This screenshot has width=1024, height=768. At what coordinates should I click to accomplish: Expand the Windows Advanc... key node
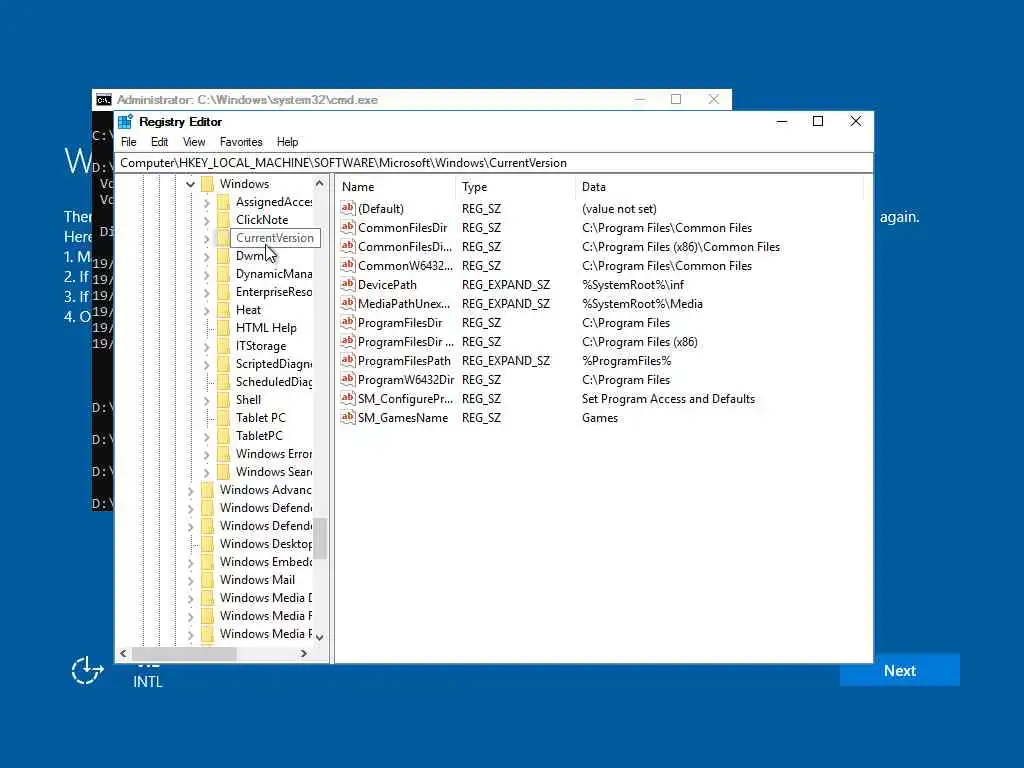coord(191,490)
